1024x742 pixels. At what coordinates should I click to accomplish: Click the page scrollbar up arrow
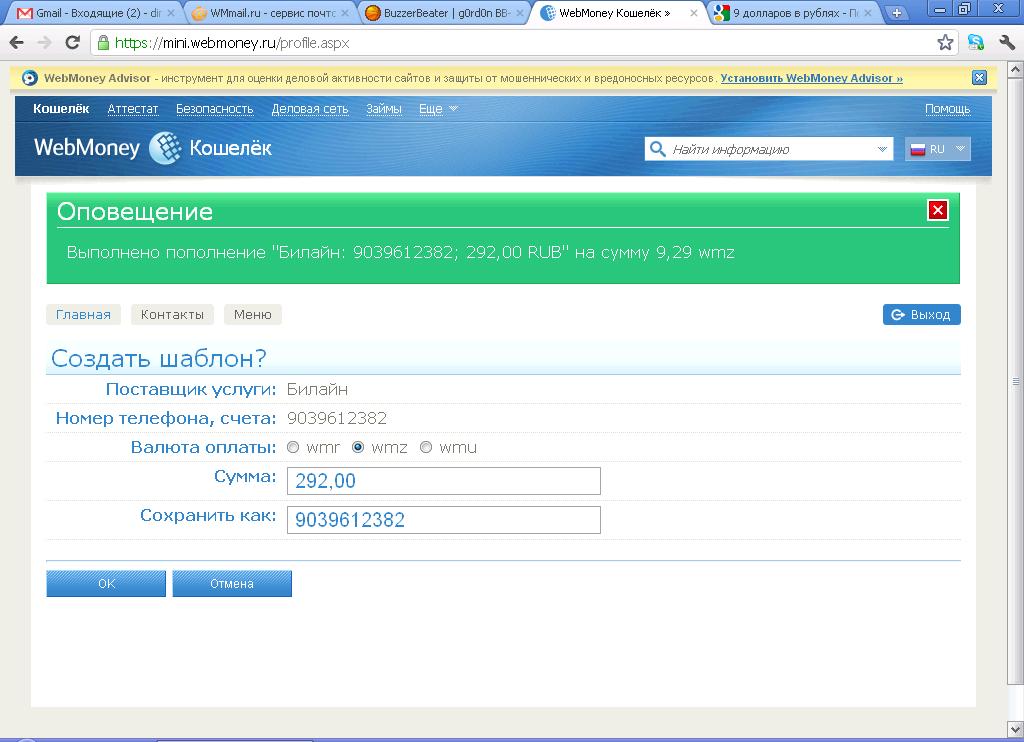[1016, 69]
